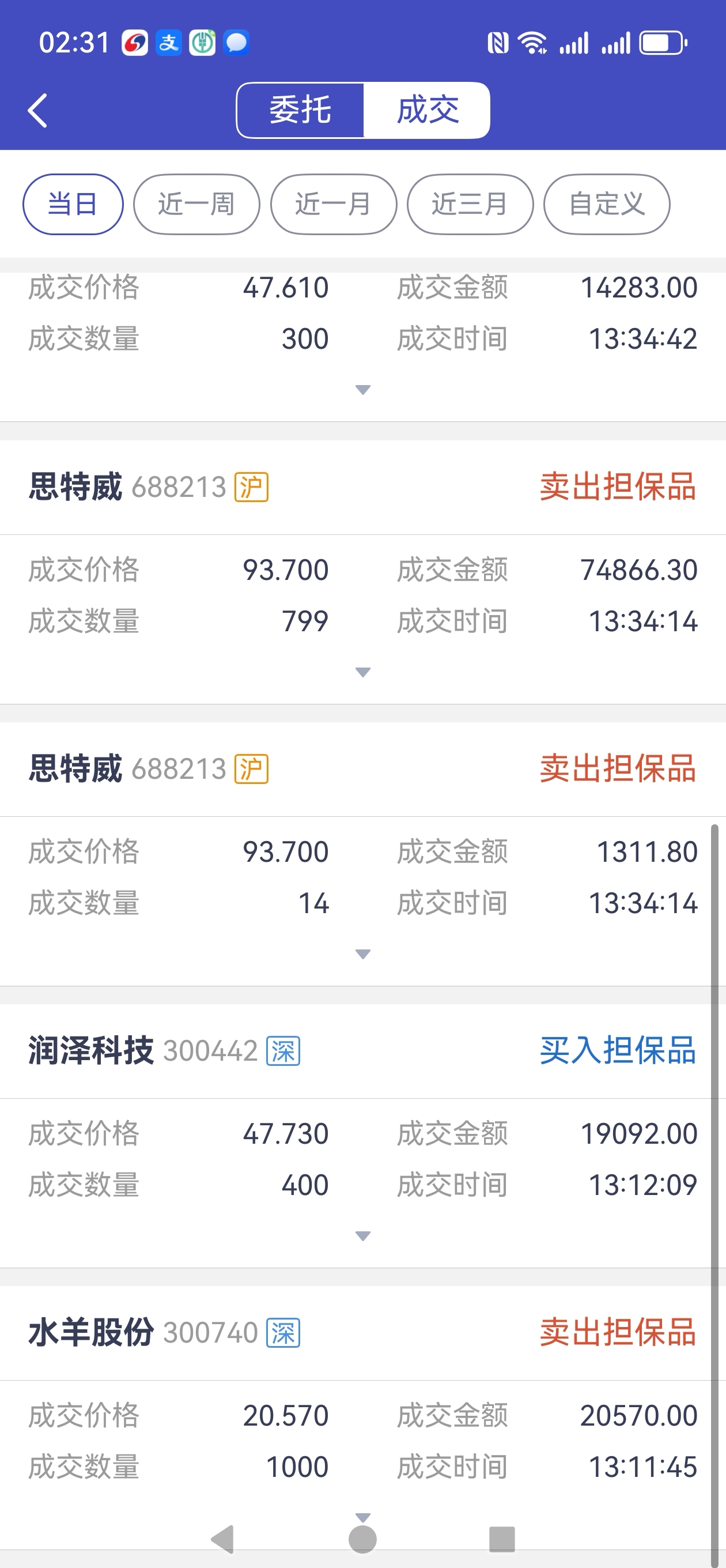726x1568 pixels.
Task: Tap the back arrow in header
Action: point(37,111)
